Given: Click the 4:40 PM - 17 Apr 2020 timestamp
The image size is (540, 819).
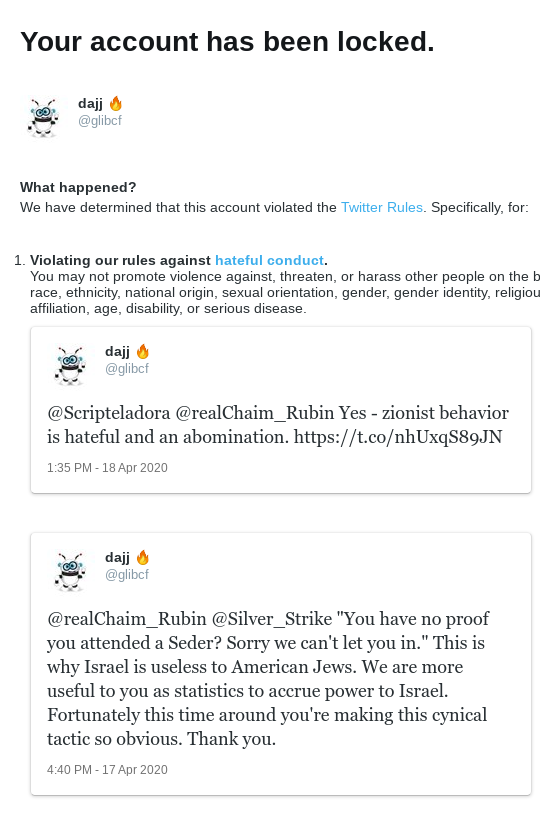Looking at the screenshot, I should point(107,769).
